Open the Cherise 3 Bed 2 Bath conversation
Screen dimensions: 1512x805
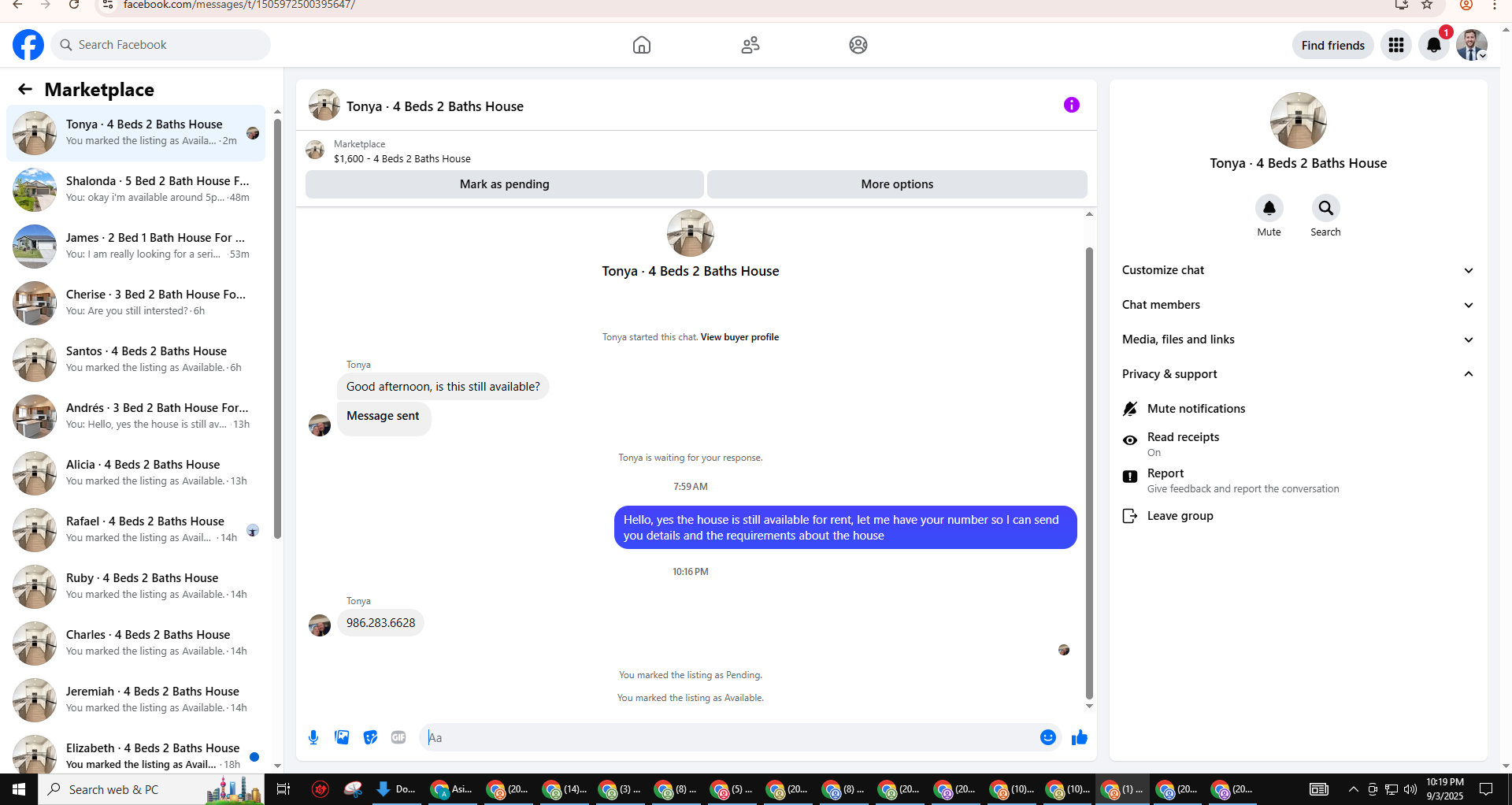point(136,302)
